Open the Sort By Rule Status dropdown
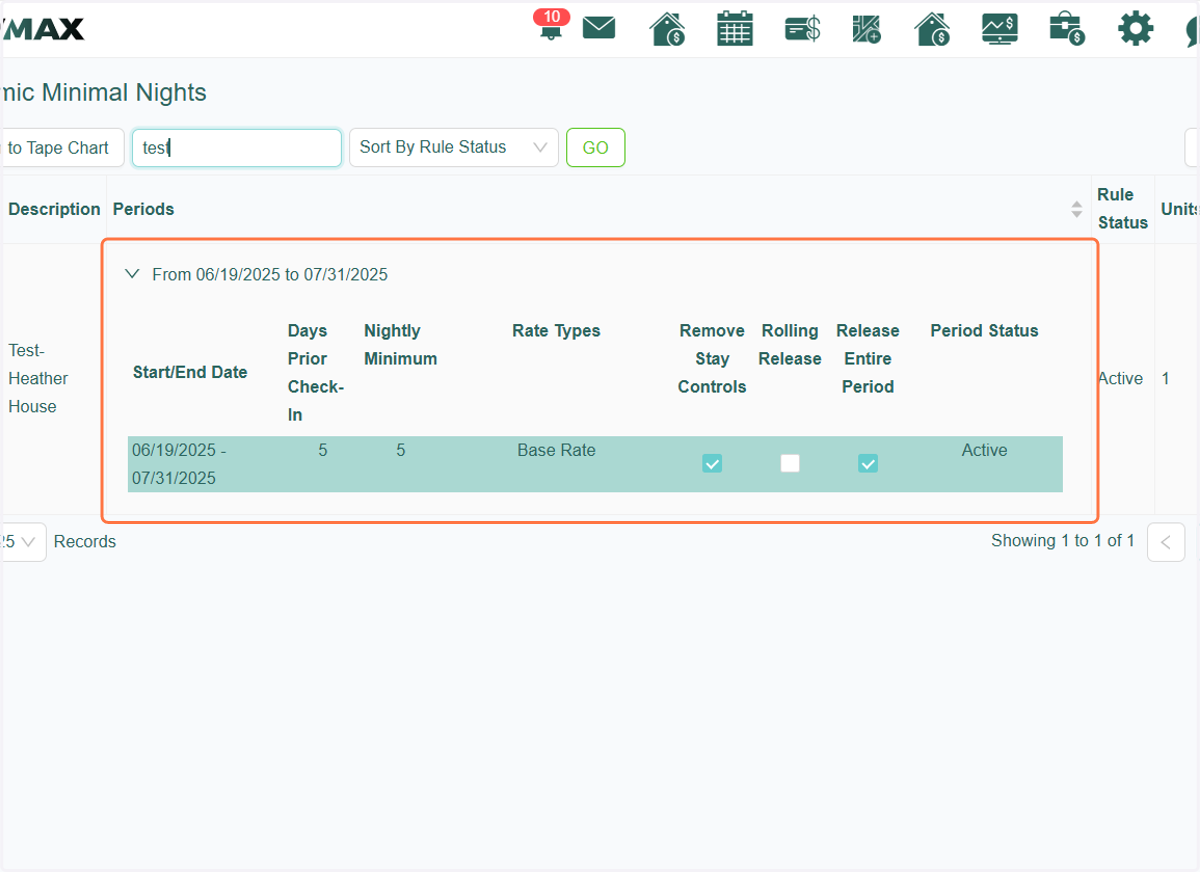The image size is (1200, 872). [x=454, y=147]
